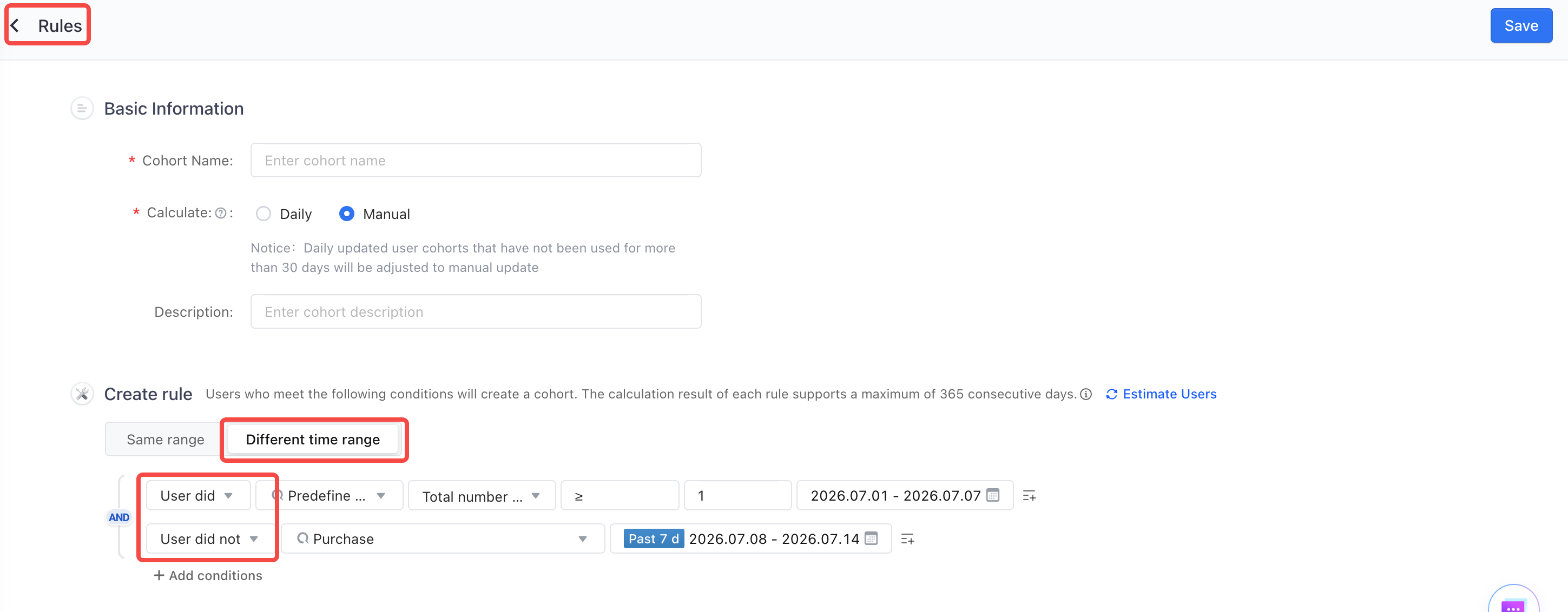Click the Basic Information section icon
The image size is (1568, 612).
pyautogui.click(x=82, y=109)
